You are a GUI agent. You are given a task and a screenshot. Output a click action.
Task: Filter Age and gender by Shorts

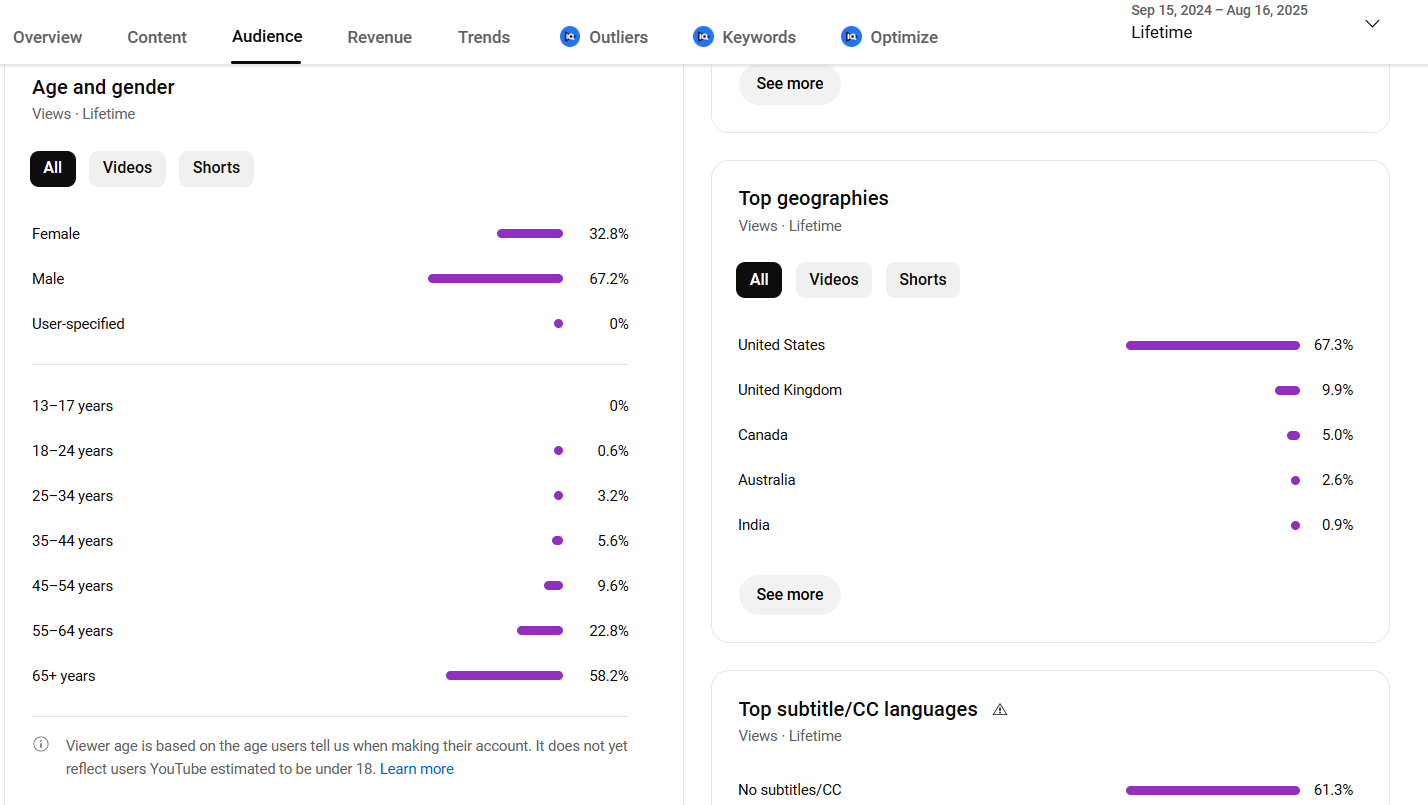point(216,168)
